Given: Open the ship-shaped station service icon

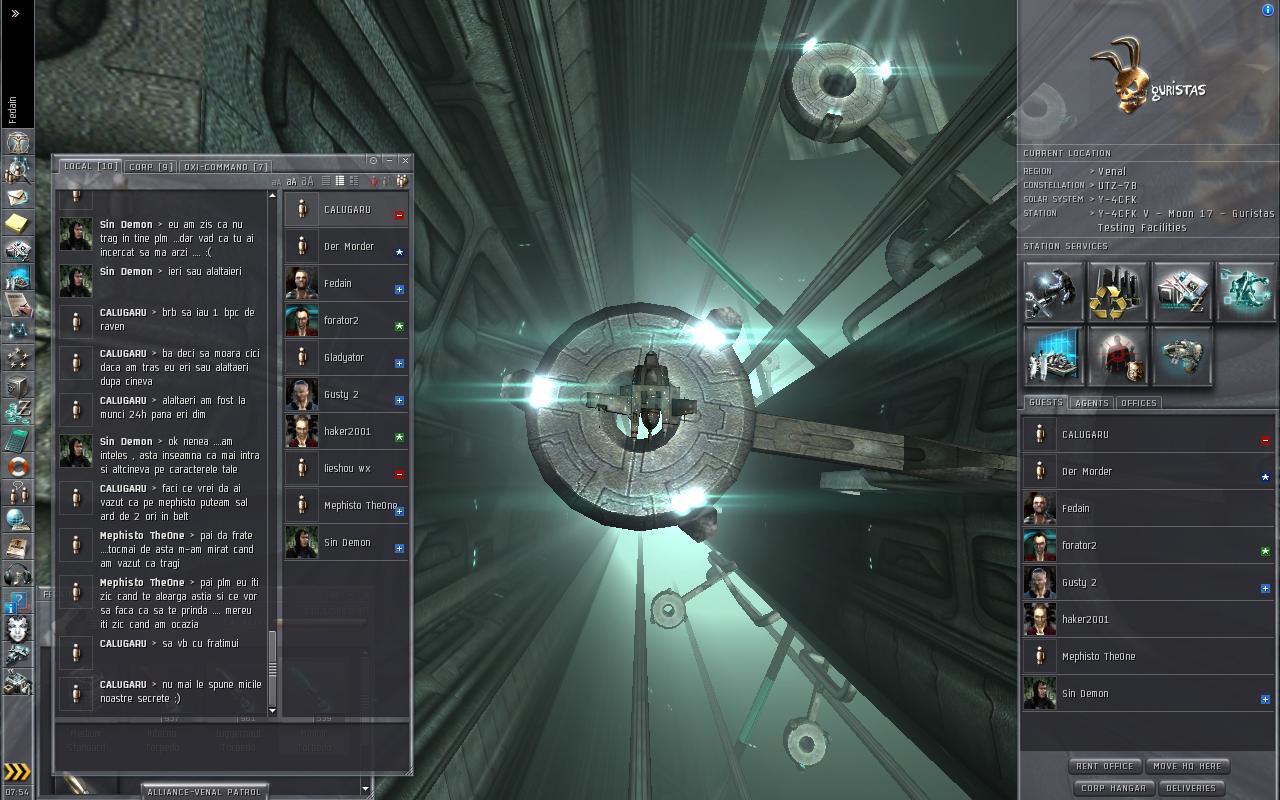Looking at the screenshot, I should (x=1182, y=356).
